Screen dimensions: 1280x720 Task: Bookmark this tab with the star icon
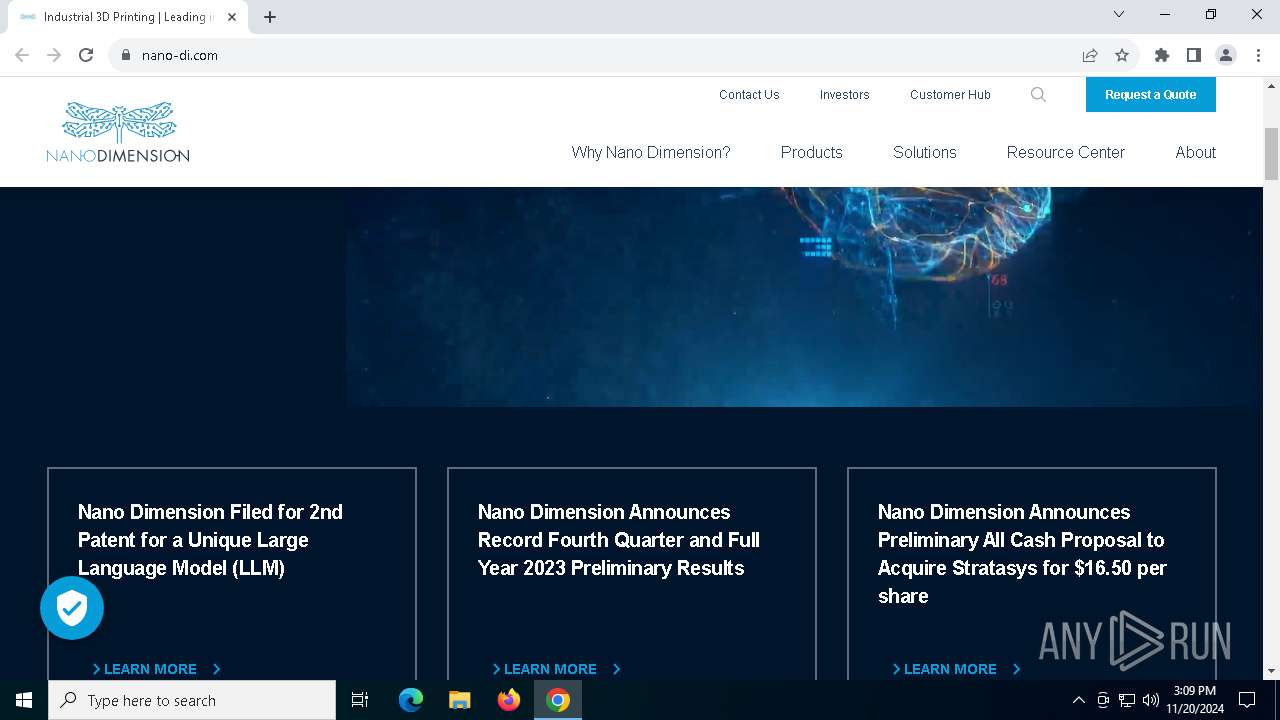(x=1122, y=55)
